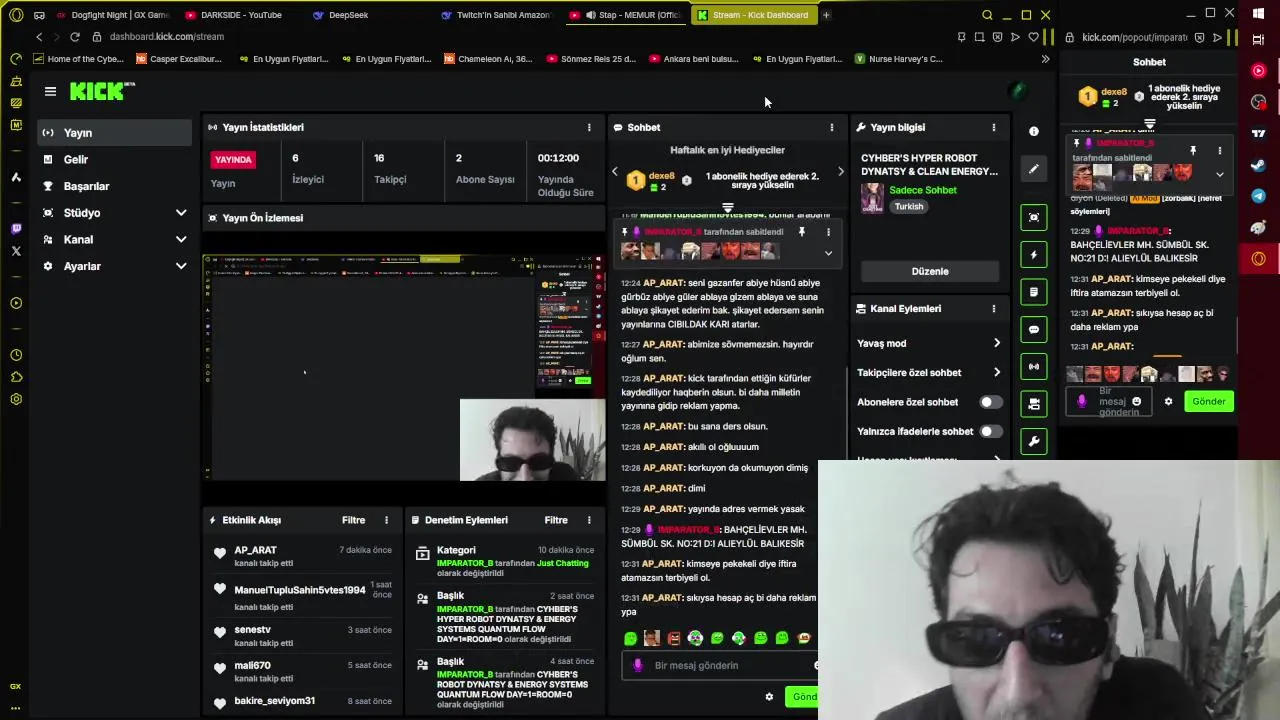Screen dimensions: 1280x720
Task: Click the note document icon in right toolbar
Action: [1034, 292]
